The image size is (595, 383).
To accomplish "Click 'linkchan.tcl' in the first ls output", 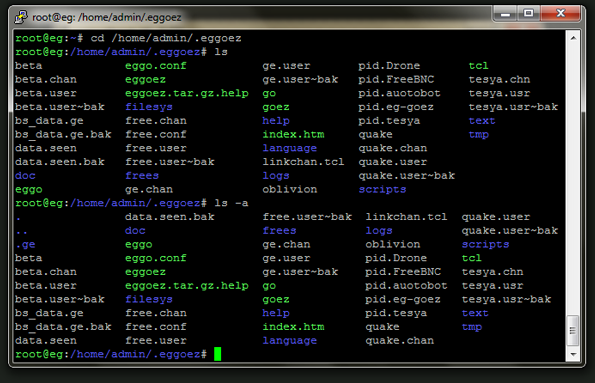I will click(x=304, y=162).
